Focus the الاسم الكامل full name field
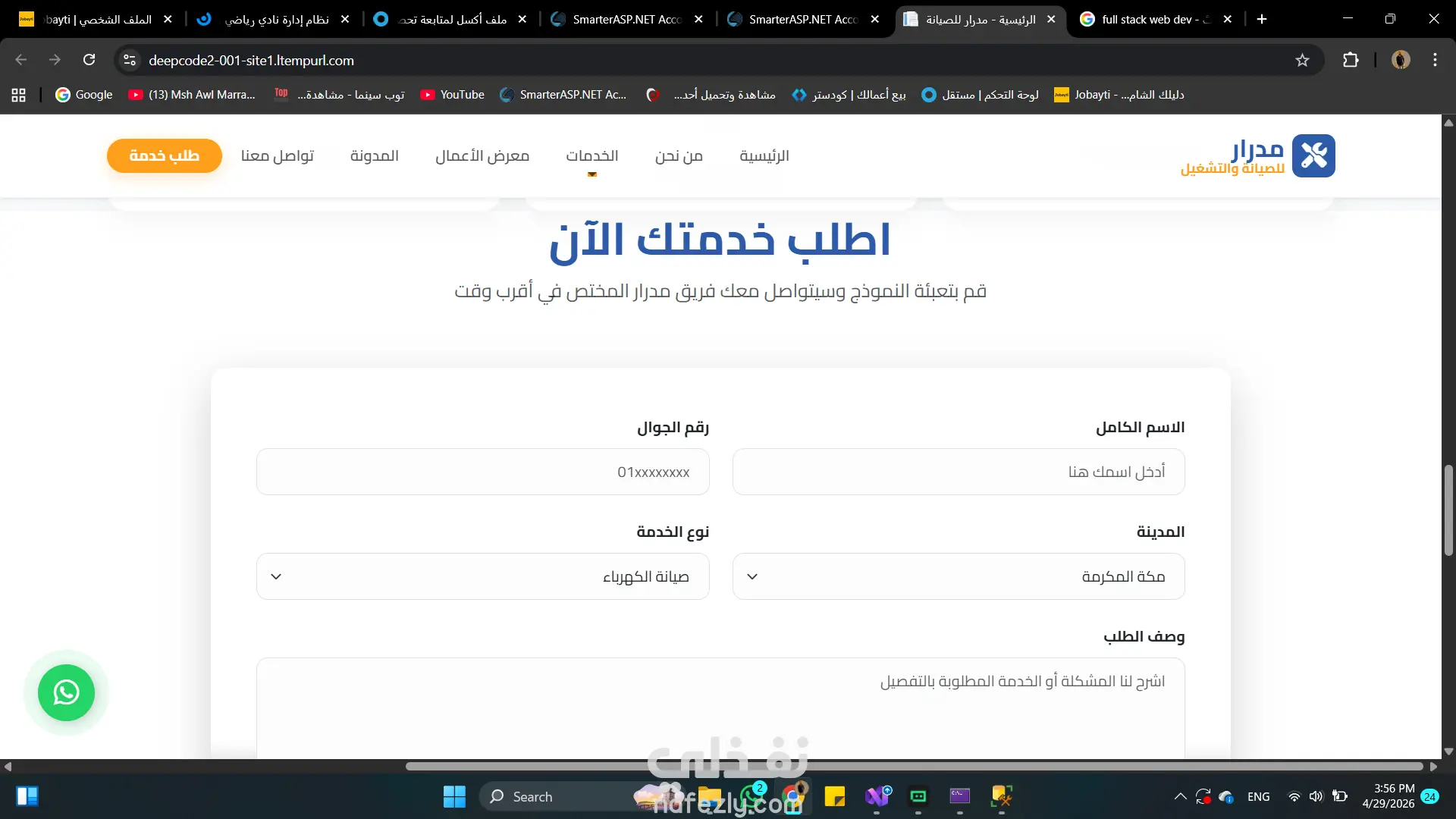This screenshot has height=819, width=1456. pyautogui.click(x=959, y=472)
